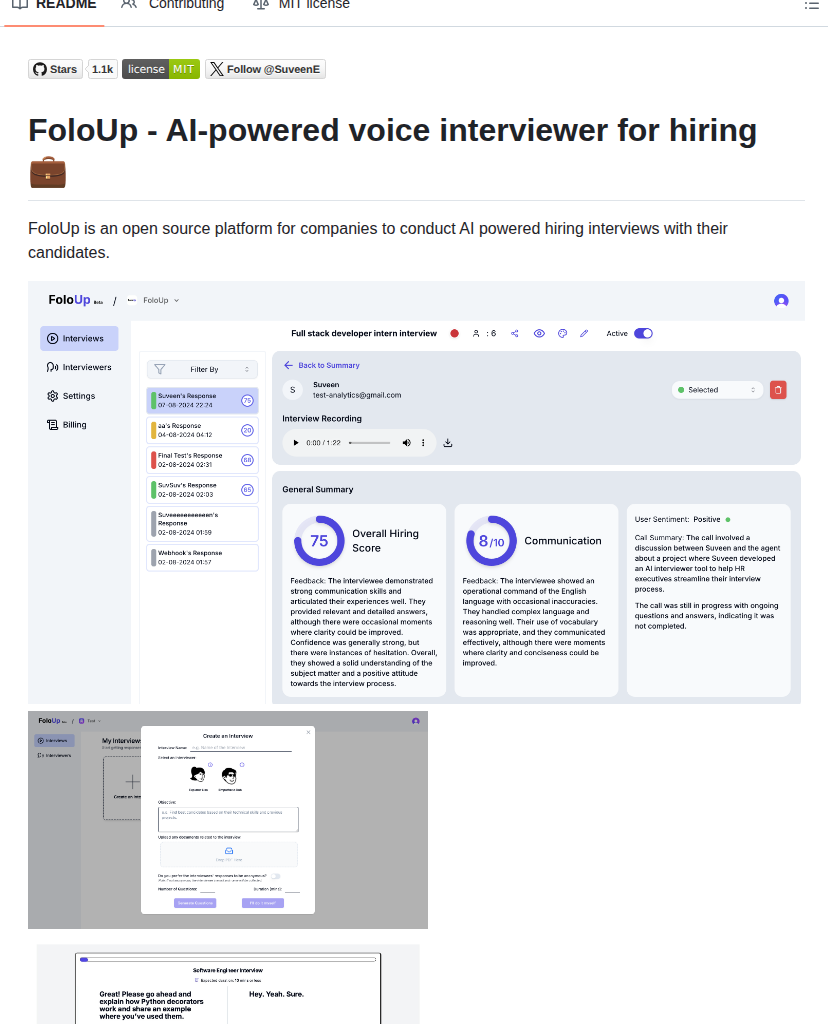
Task: Open the user profile avatar icon
Action: pos(781,300)
